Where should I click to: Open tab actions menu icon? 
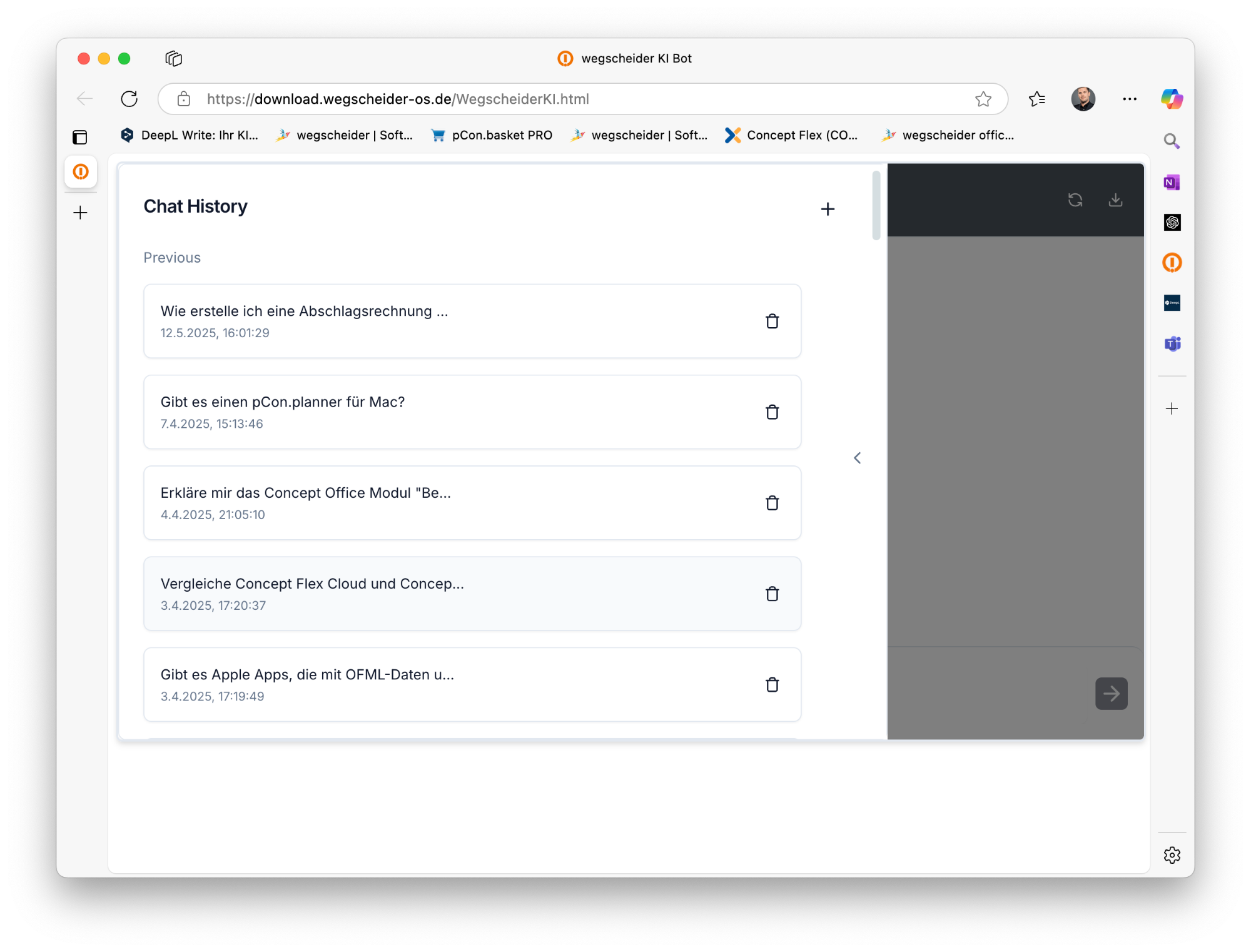click(173, 58)
